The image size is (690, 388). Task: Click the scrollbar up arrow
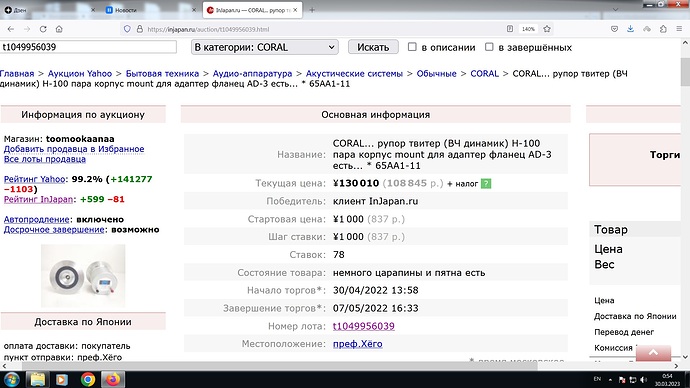685,43
